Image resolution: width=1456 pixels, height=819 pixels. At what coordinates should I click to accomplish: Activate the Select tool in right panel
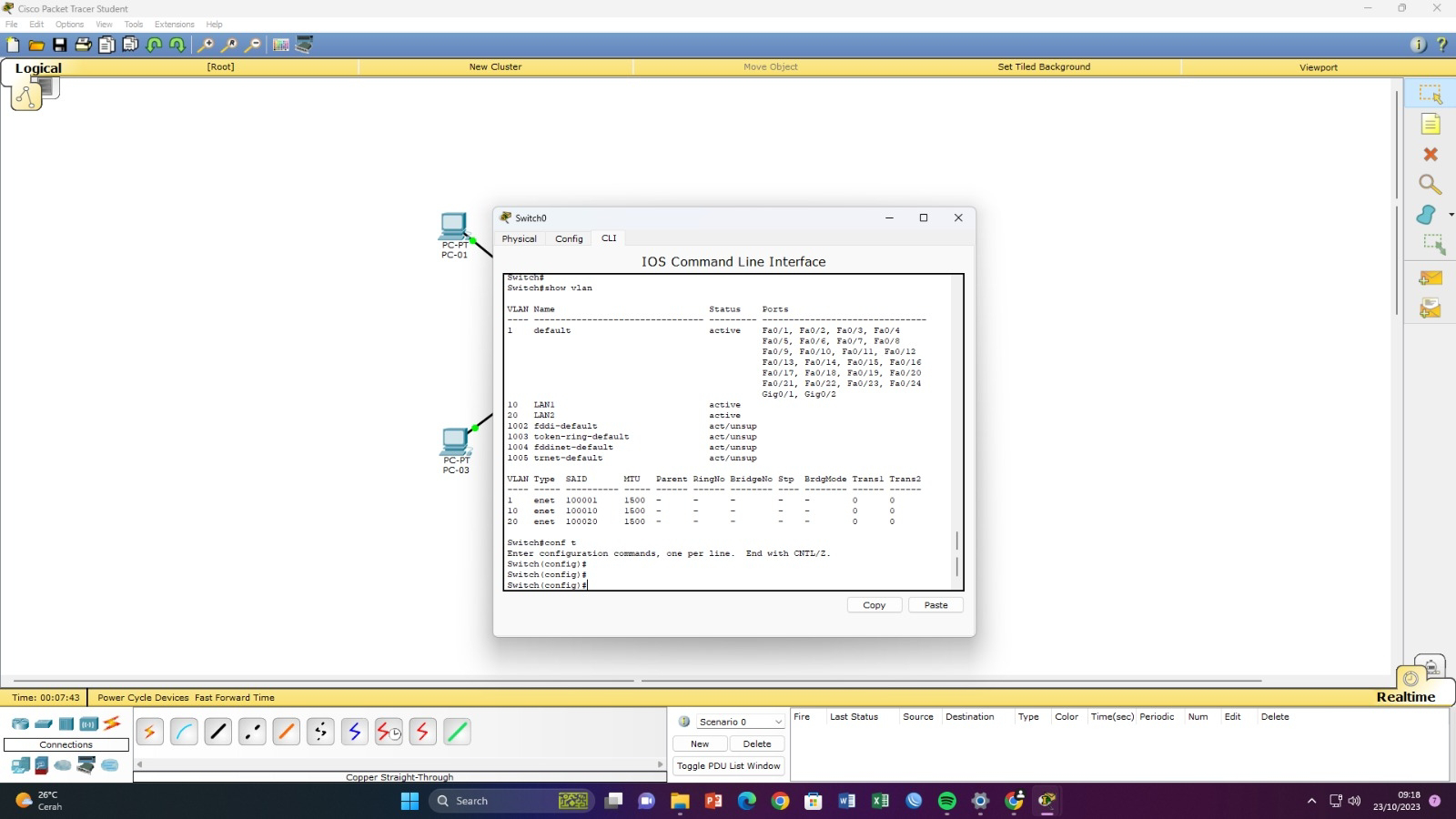pos(1431,94)
